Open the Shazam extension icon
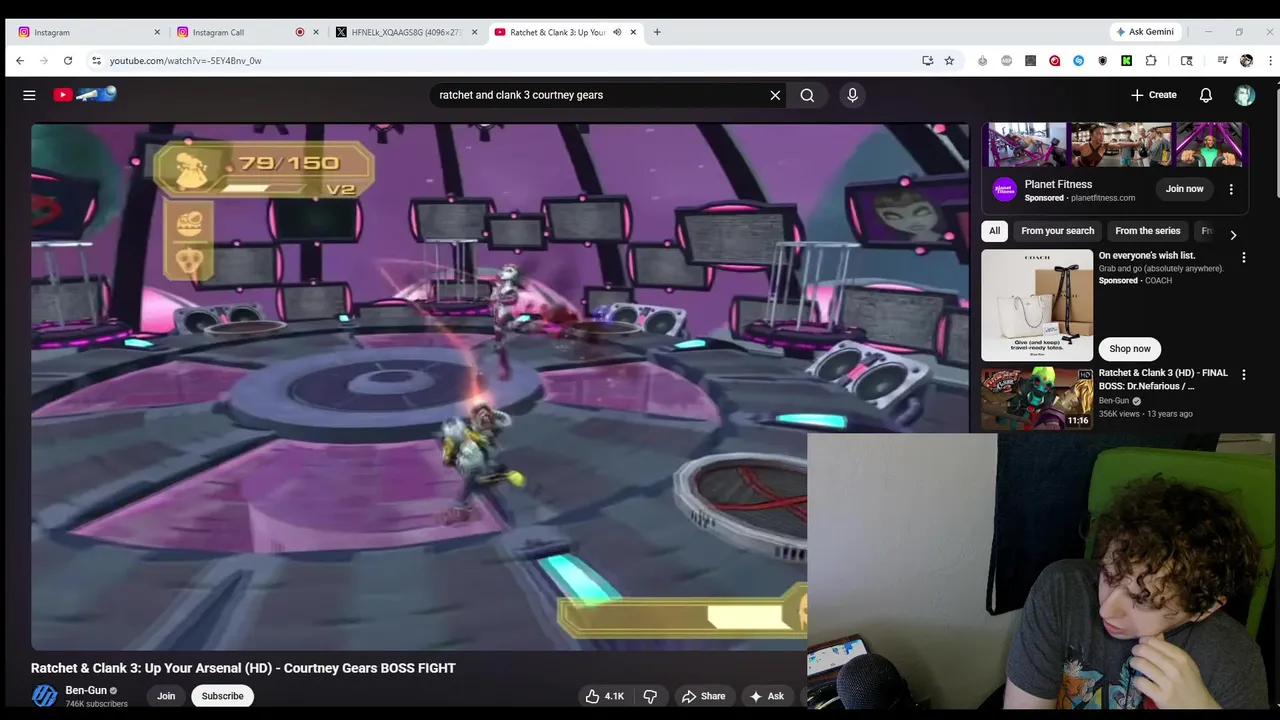 click(x=1078, y=61)
